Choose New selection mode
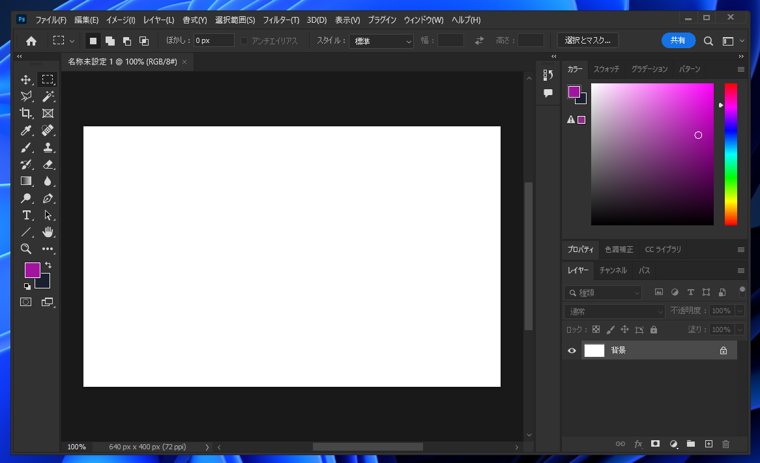The height and width of the screenshot is (463, 760). pos(93,41)
